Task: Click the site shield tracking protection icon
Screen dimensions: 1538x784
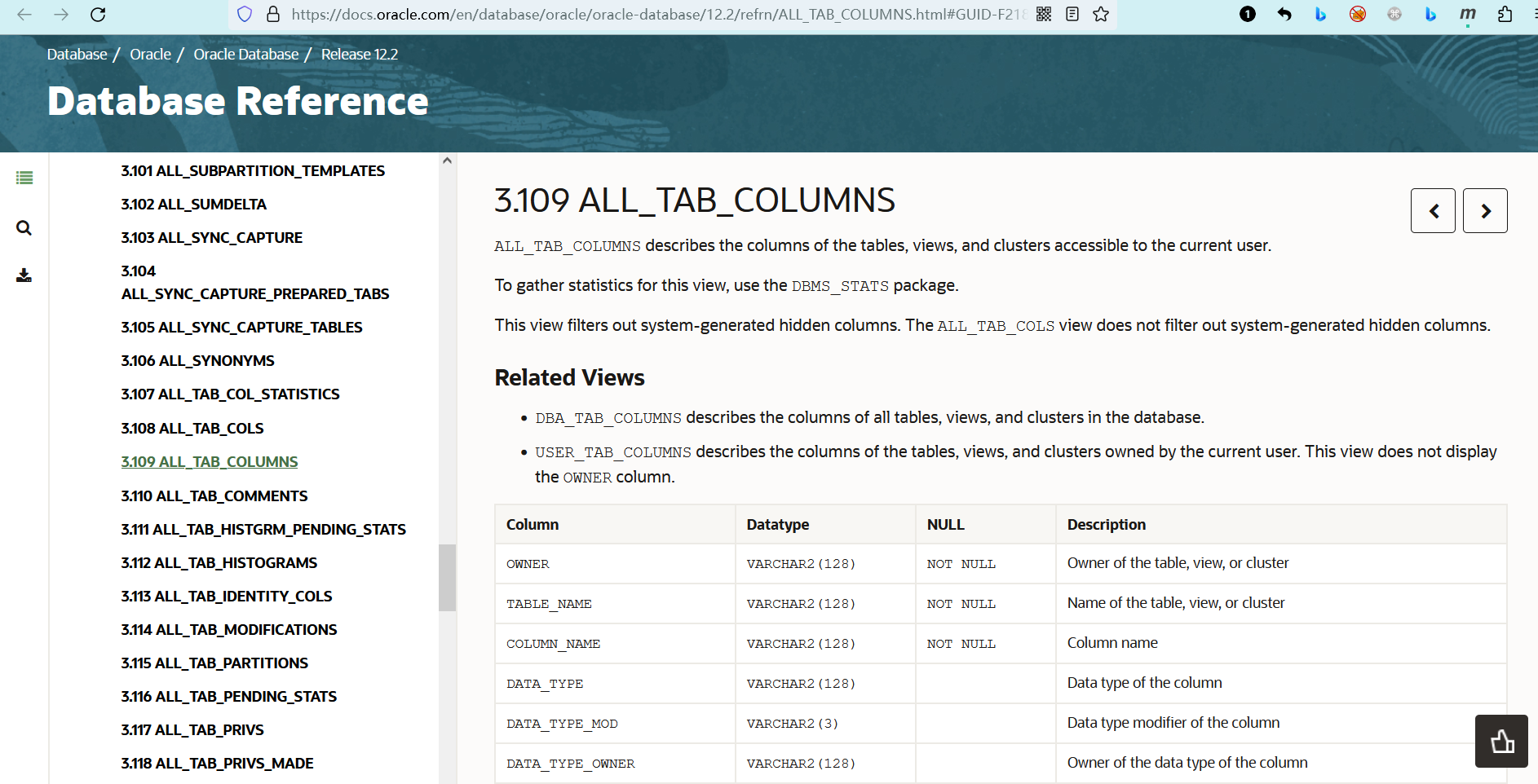Action: coord(245,15)
